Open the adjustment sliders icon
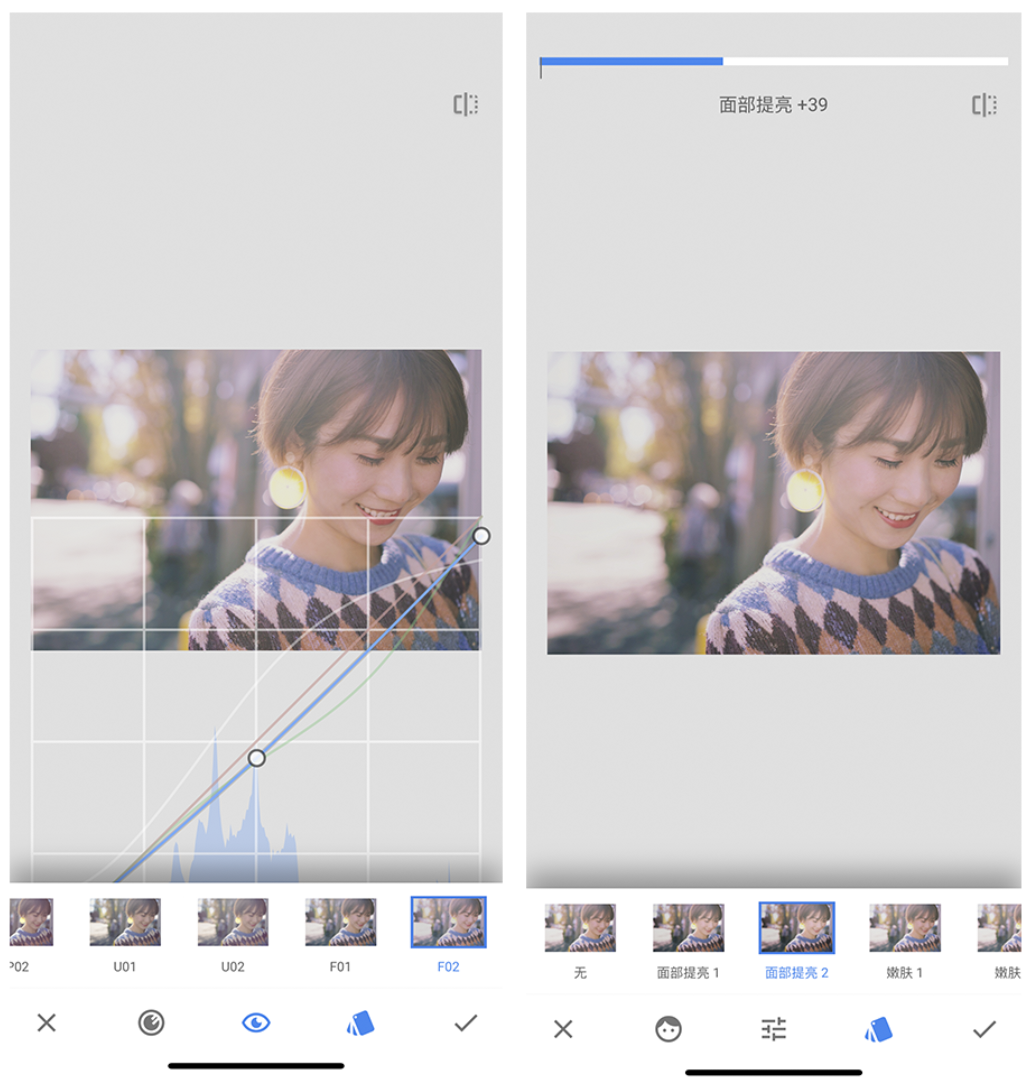 click(773, 1029)
